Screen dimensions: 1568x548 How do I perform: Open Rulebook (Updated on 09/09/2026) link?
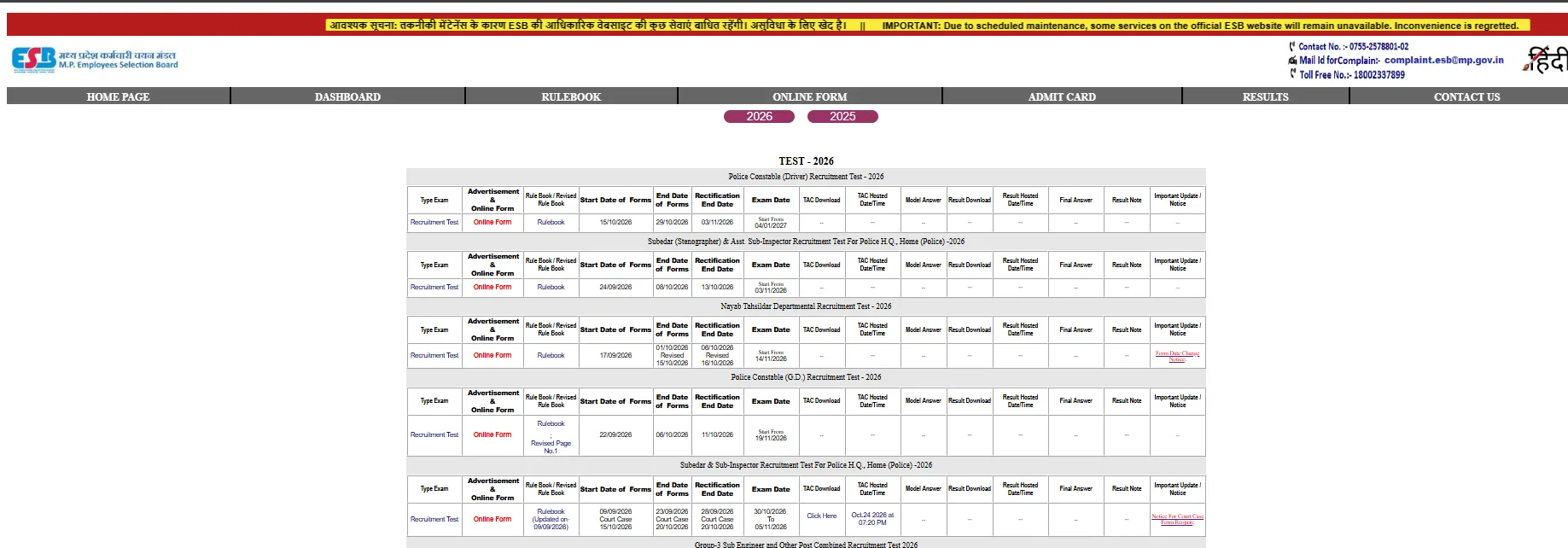coord(551,519)
